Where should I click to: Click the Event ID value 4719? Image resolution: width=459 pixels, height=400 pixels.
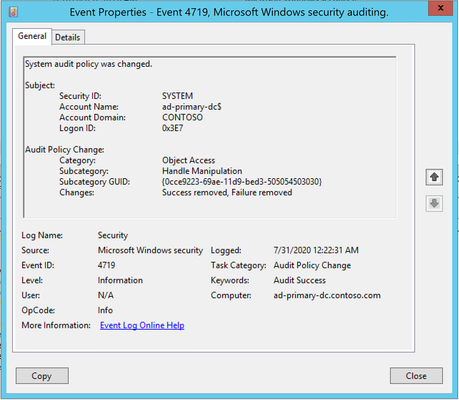106,265
